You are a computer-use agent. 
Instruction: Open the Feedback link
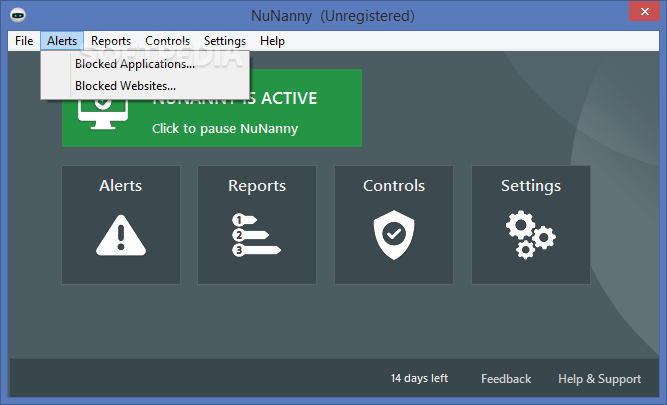pos(506,379)
